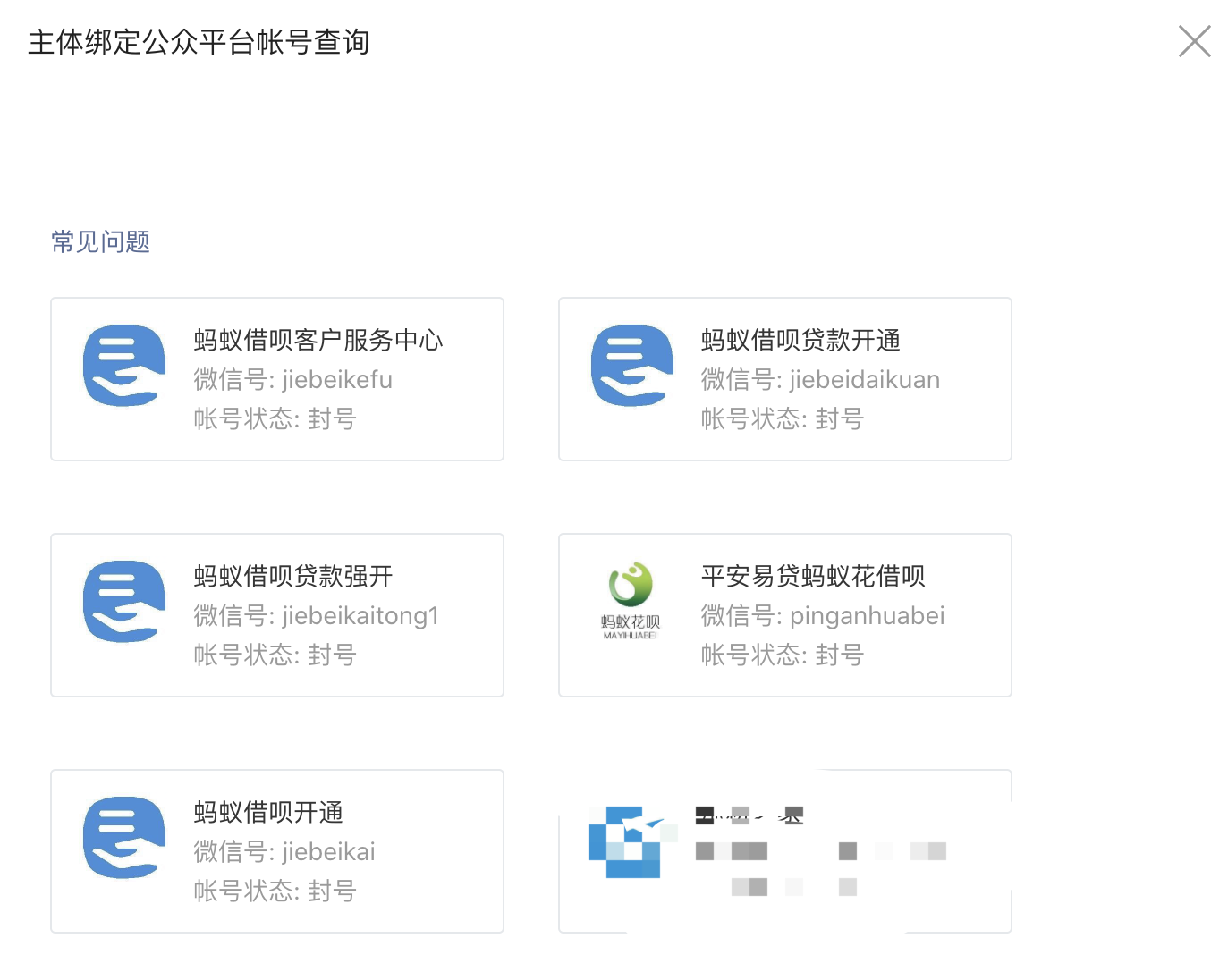This screenshot has height=980, width=1211.
Task: Click the WeChat ID pinganhuabei
Action: tap(823, 615)
